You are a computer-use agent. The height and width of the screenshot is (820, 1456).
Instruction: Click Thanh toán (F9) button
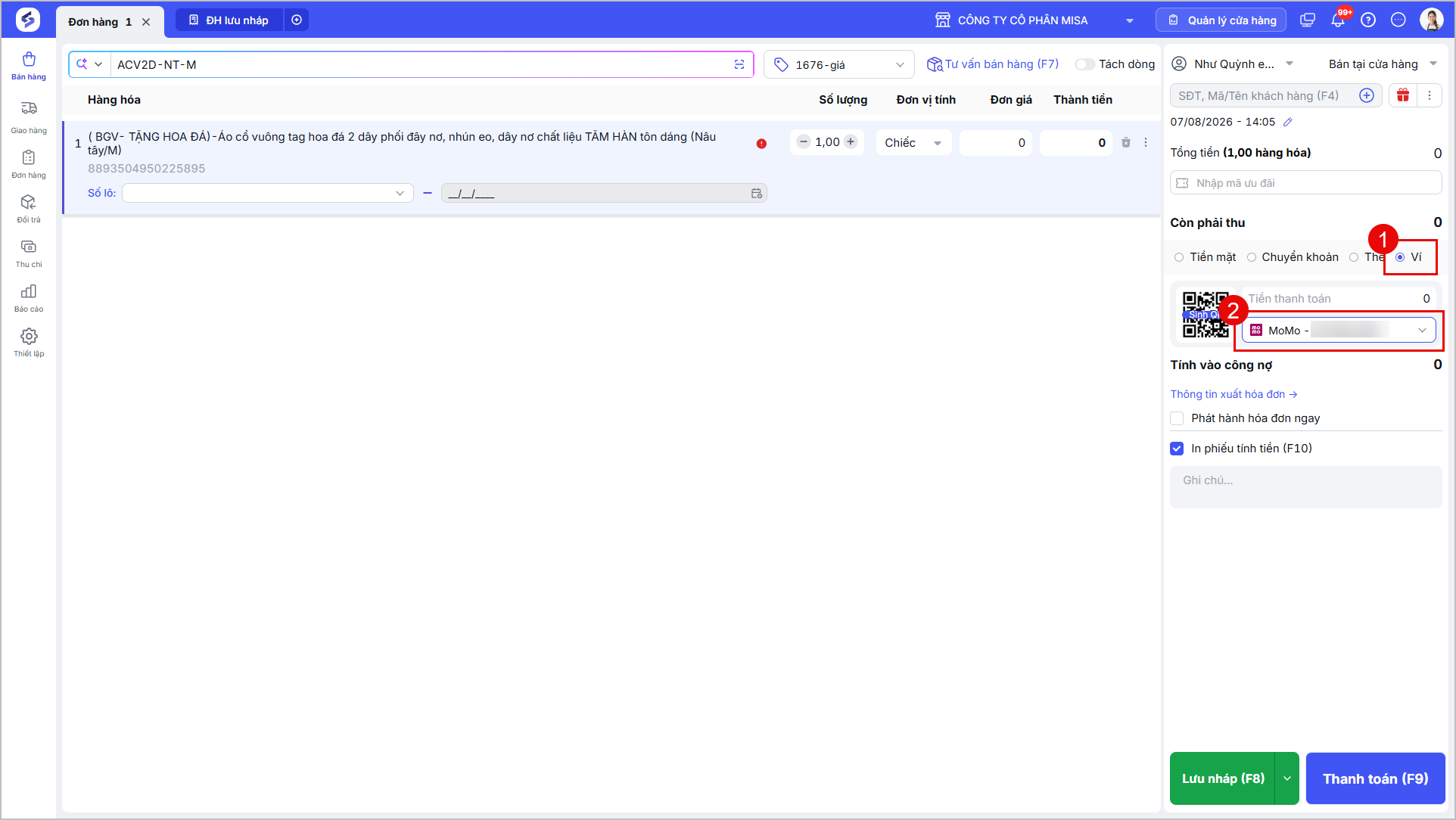1375,778
